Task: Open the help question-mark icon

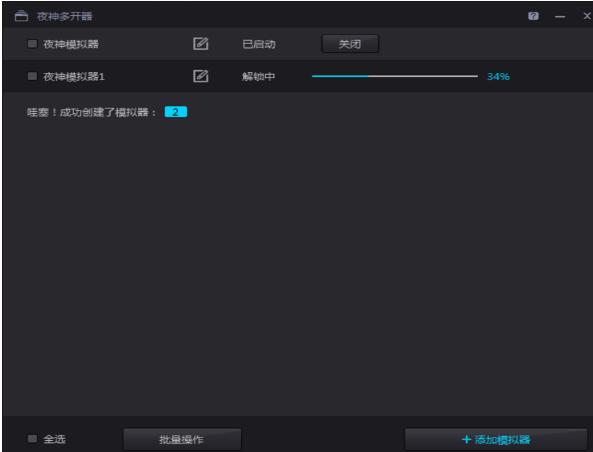Action: point(533,16)
